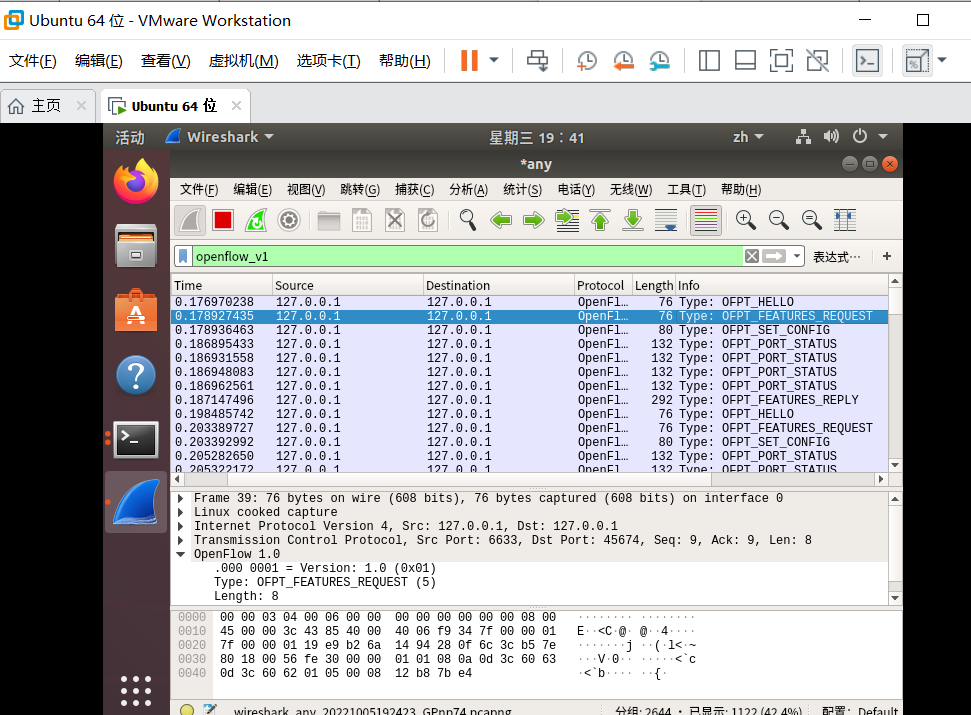
Task: Go forward to next packet arrow
Action: point(533,220)
